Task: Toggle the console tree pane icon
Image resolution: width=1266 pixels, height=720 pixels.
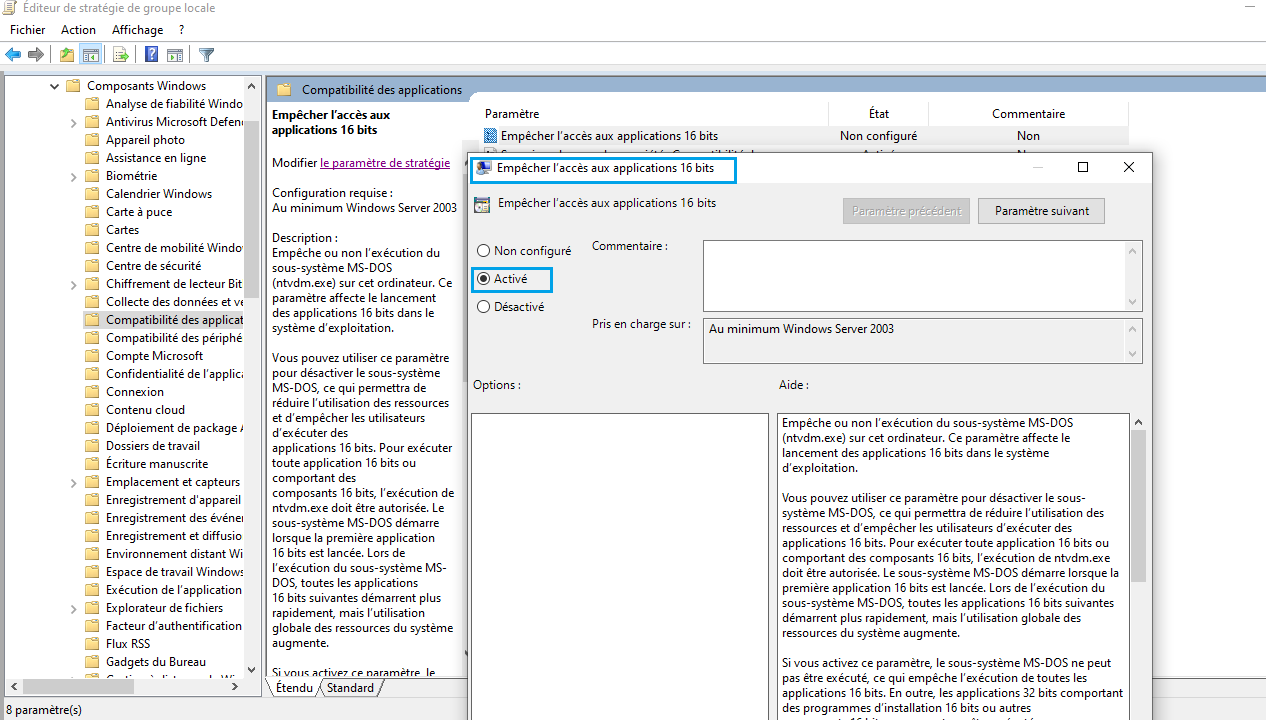Action: tap(91, 54)
